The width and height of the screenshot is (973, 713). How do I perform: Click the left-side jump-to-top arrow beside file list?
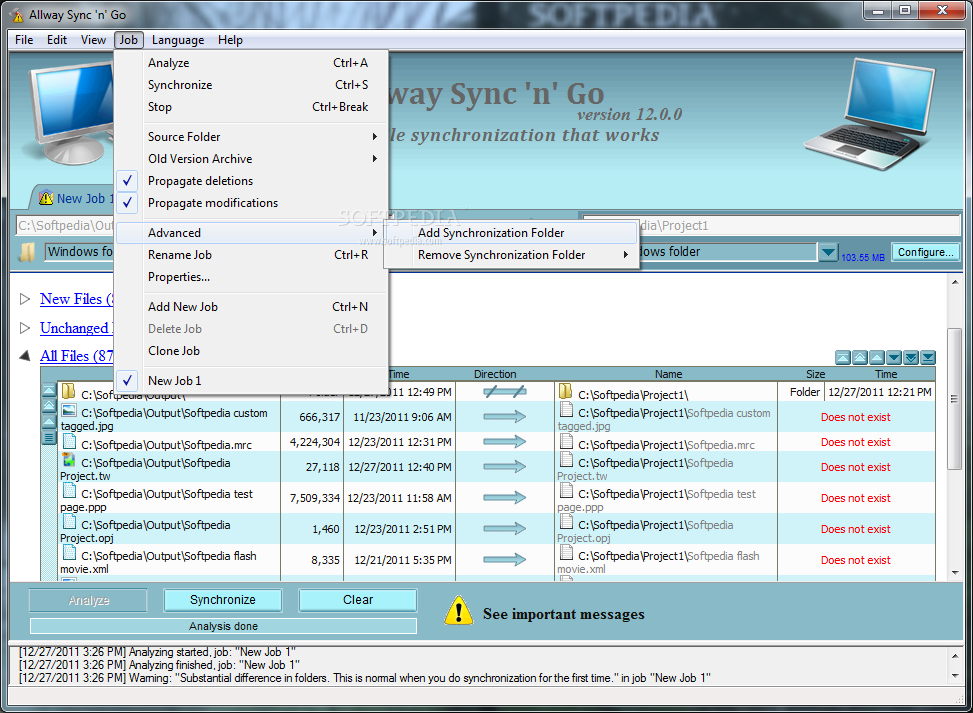coord(48,390)
